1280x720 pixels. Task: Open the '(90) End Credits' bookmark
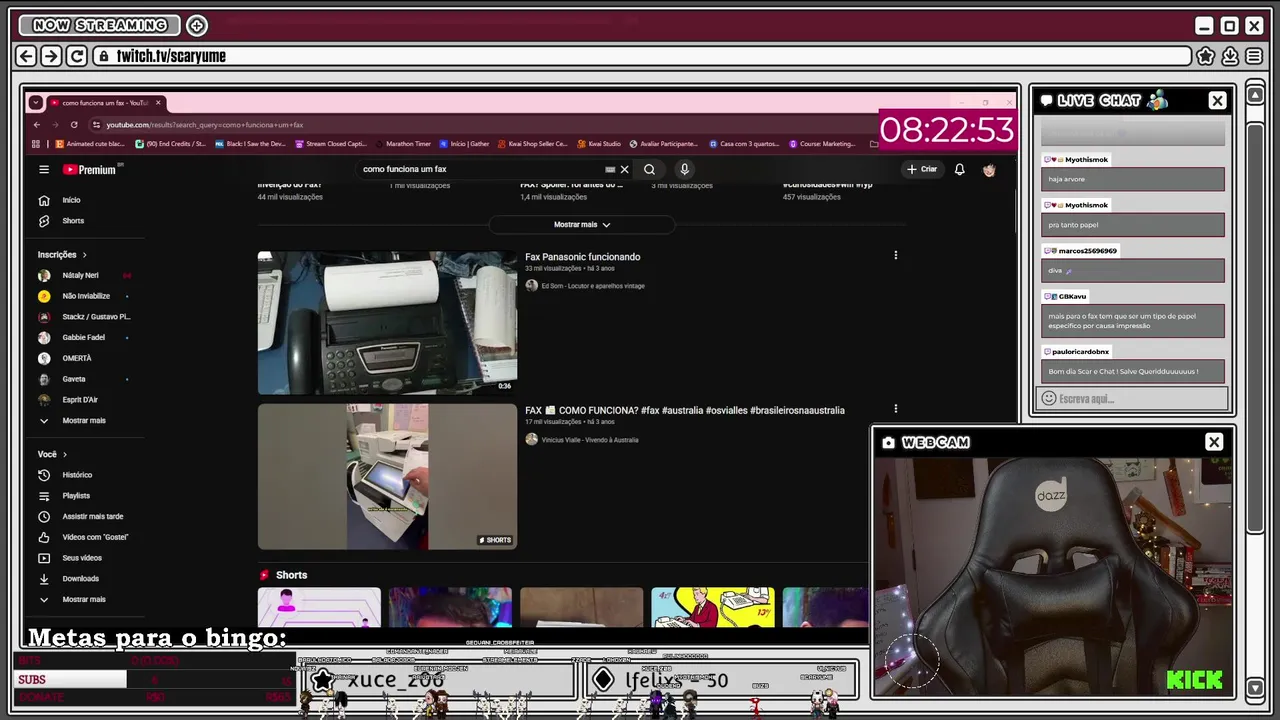[170, 144]
